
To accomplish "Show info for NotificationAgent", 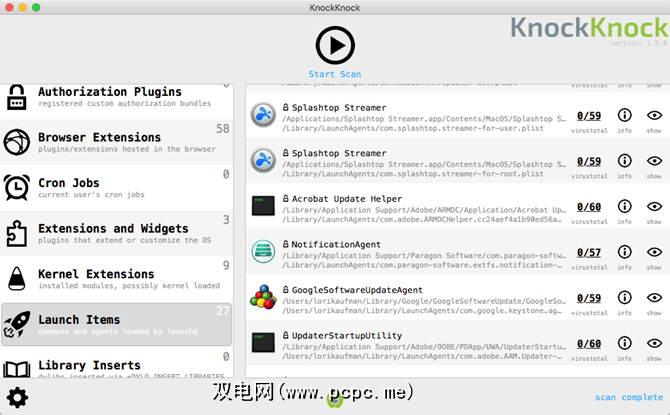I will (625, 252).
